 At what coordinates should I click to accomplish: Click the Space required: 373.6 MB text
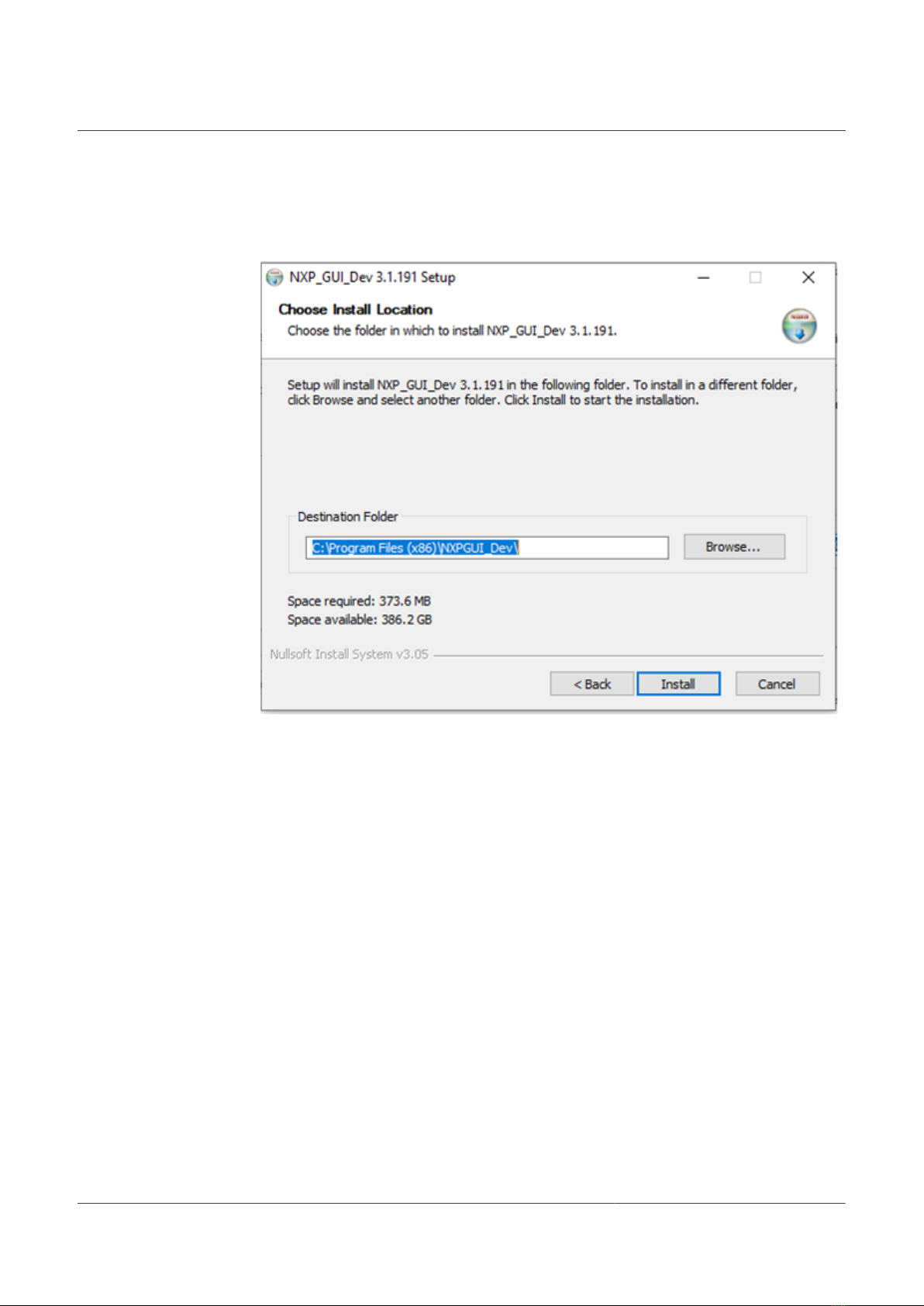[359, 601]
